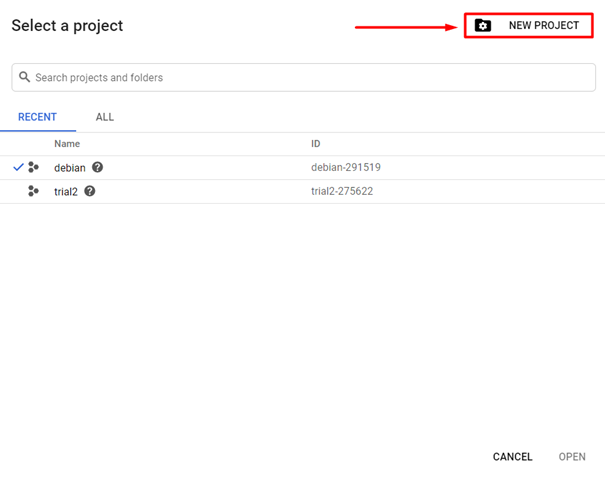This screenshot has width=605, height=483.
Task: Click the project icon in debian row
Action: [34, 167]
